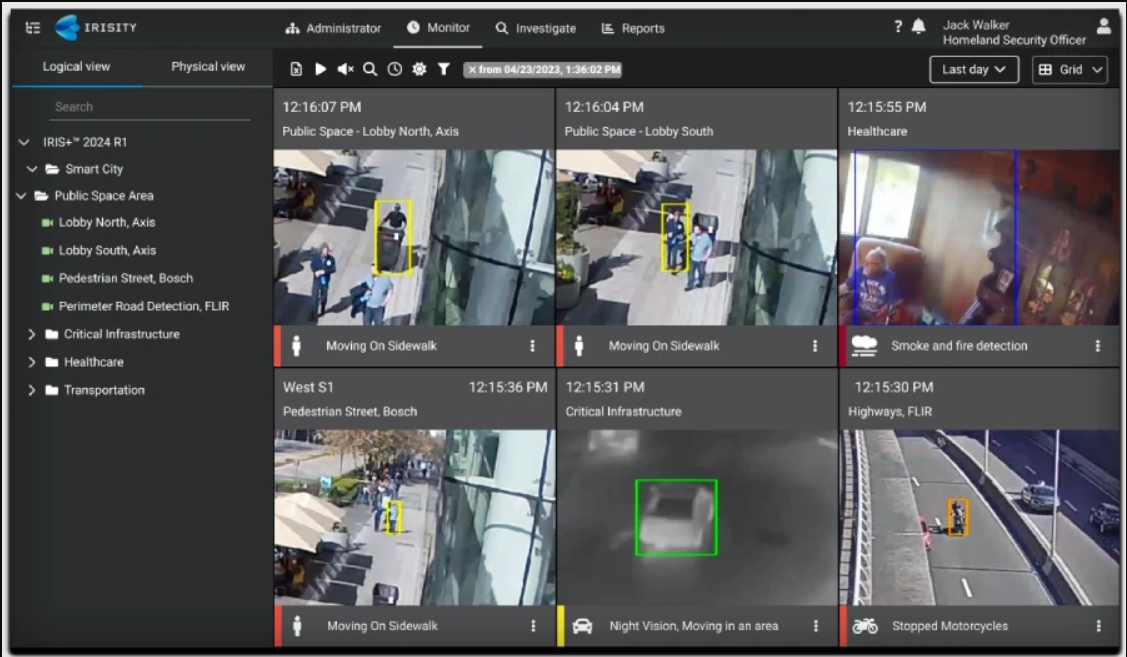Select Pedestrian Street, Bosch camera
This screenshot has width=1127, height=657.
point(126,278)
